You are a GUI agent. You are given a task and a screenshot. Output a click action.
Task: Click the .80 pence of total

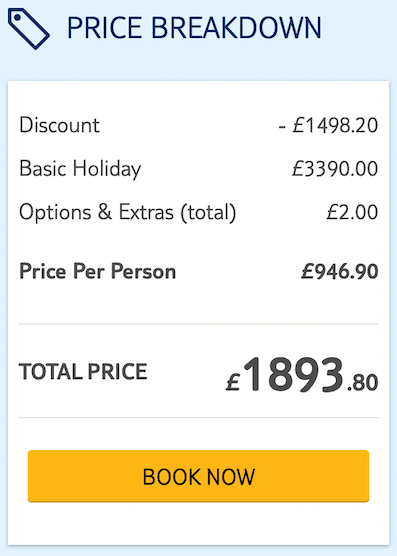(x=362, y=383)
